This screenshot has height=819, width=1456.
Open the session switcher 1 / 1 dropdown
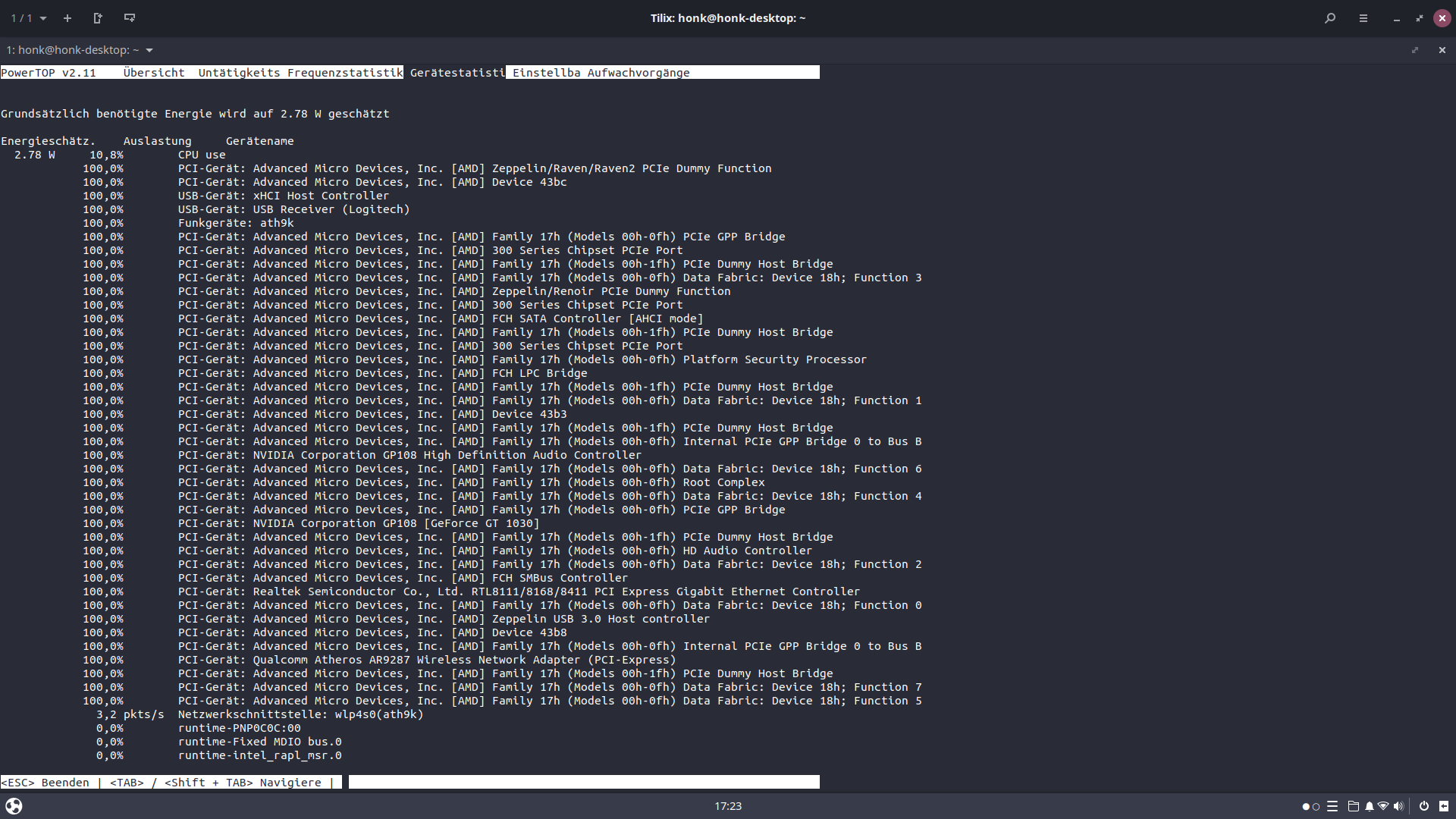(x=29, y=18)
